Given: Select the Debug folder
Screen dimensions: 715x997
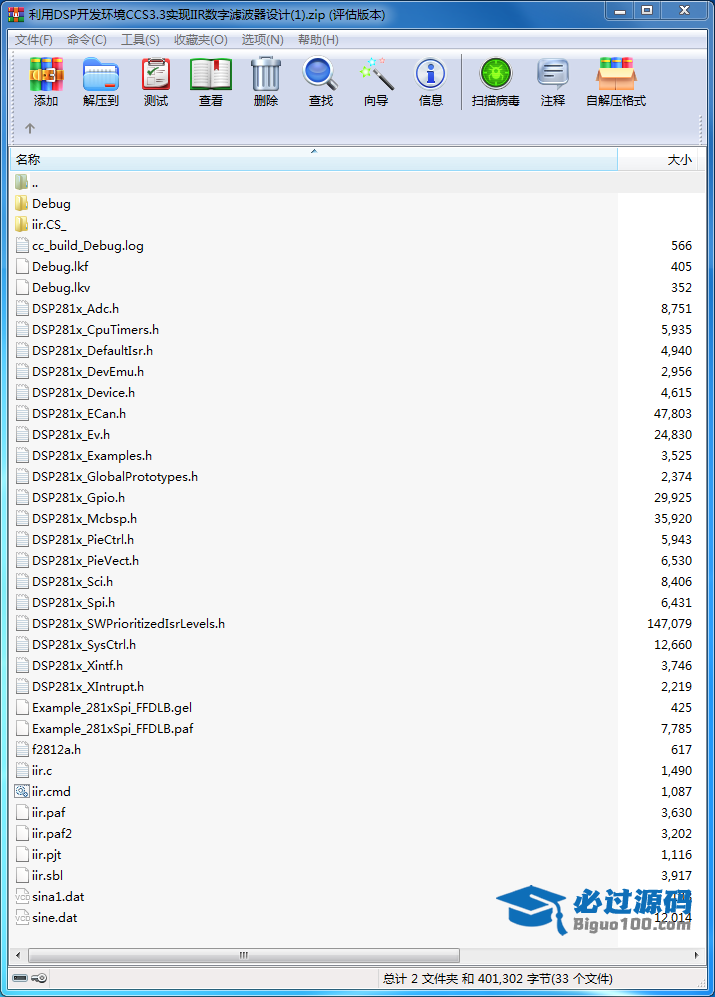Looking at the screenshot, I should 43,203.
